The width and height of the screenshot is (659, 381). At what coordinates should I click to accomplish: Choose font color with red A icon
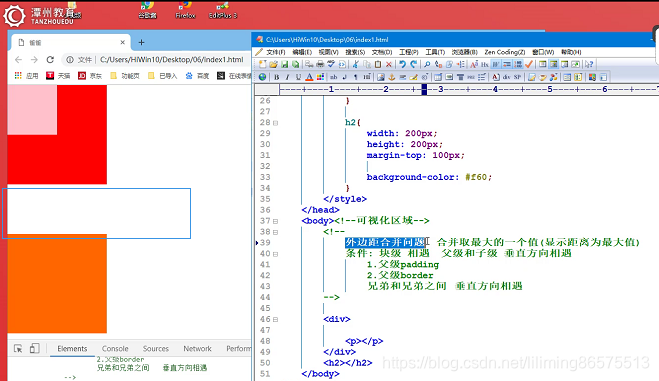[309, 77]
